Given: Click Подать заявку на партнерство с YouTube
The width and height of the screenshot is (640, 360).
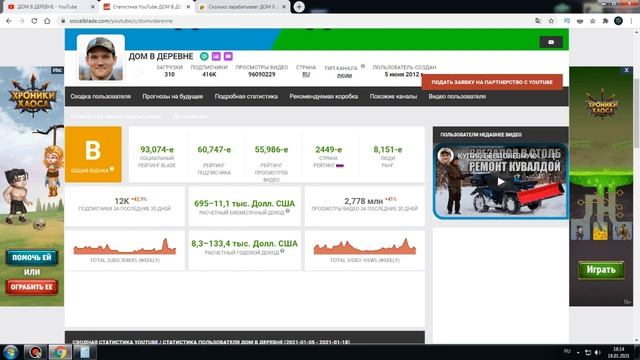Looking at the screenshot, I should [x=492, y=82].
